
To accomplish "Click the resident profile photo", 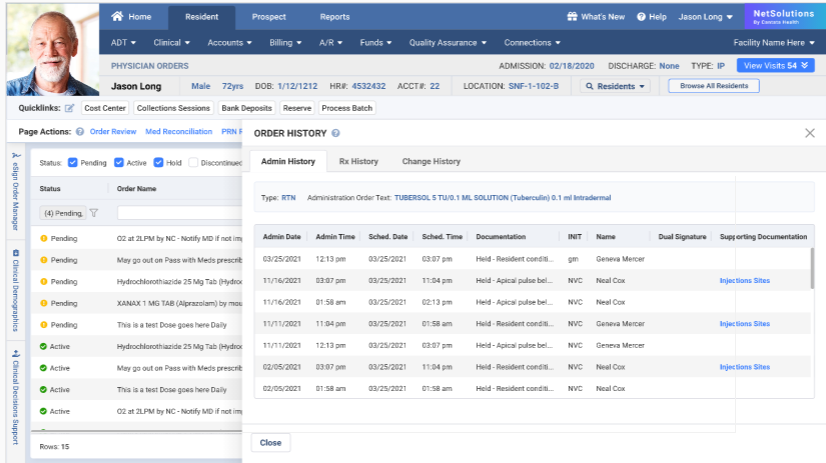I will click(x=53, y=49).
